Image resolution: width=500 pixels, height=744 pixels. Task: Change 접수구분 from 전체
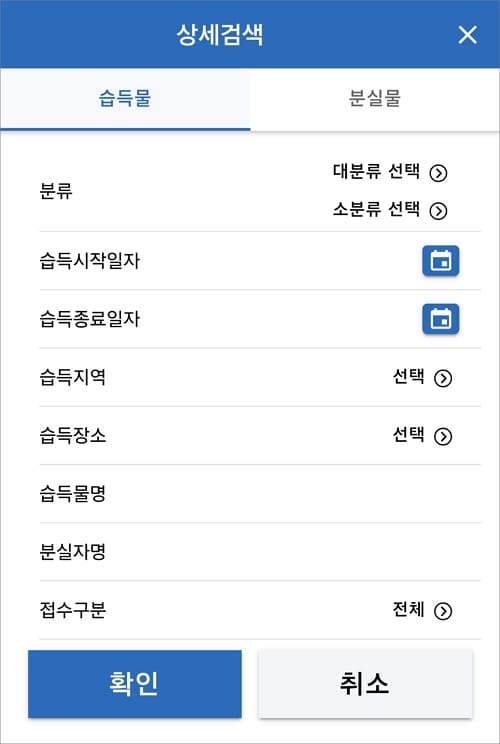(422, 610)
